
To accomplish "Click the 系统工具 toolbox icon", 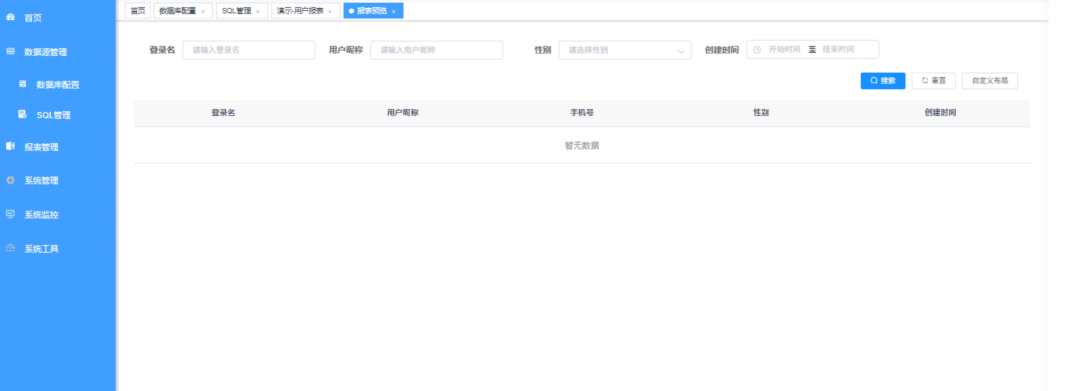I will 10,249.
